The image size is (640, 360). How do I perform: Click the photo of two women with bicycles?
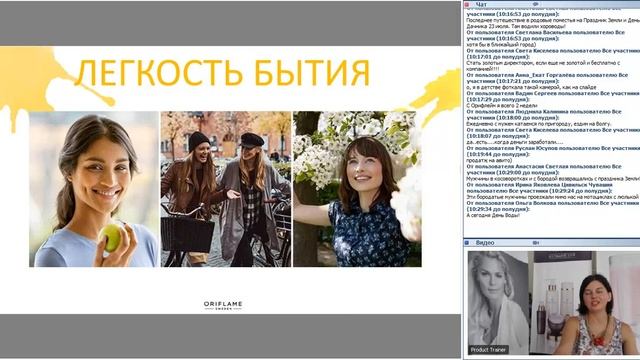pyautogui.click(x=226, y=189)
